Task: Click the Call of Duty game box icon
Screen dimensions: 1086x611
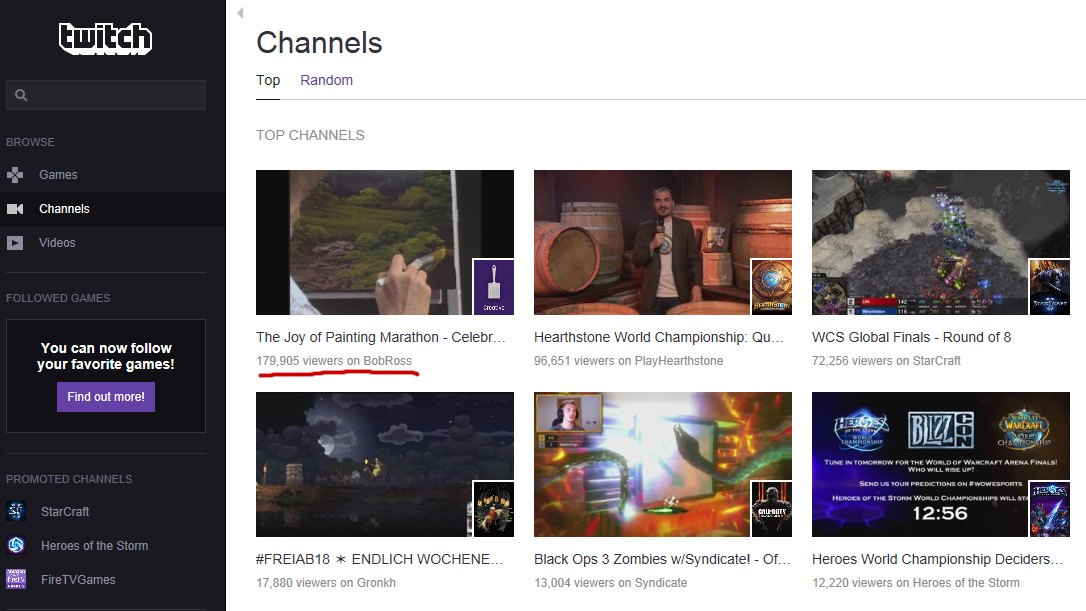Action: (772, 508)
